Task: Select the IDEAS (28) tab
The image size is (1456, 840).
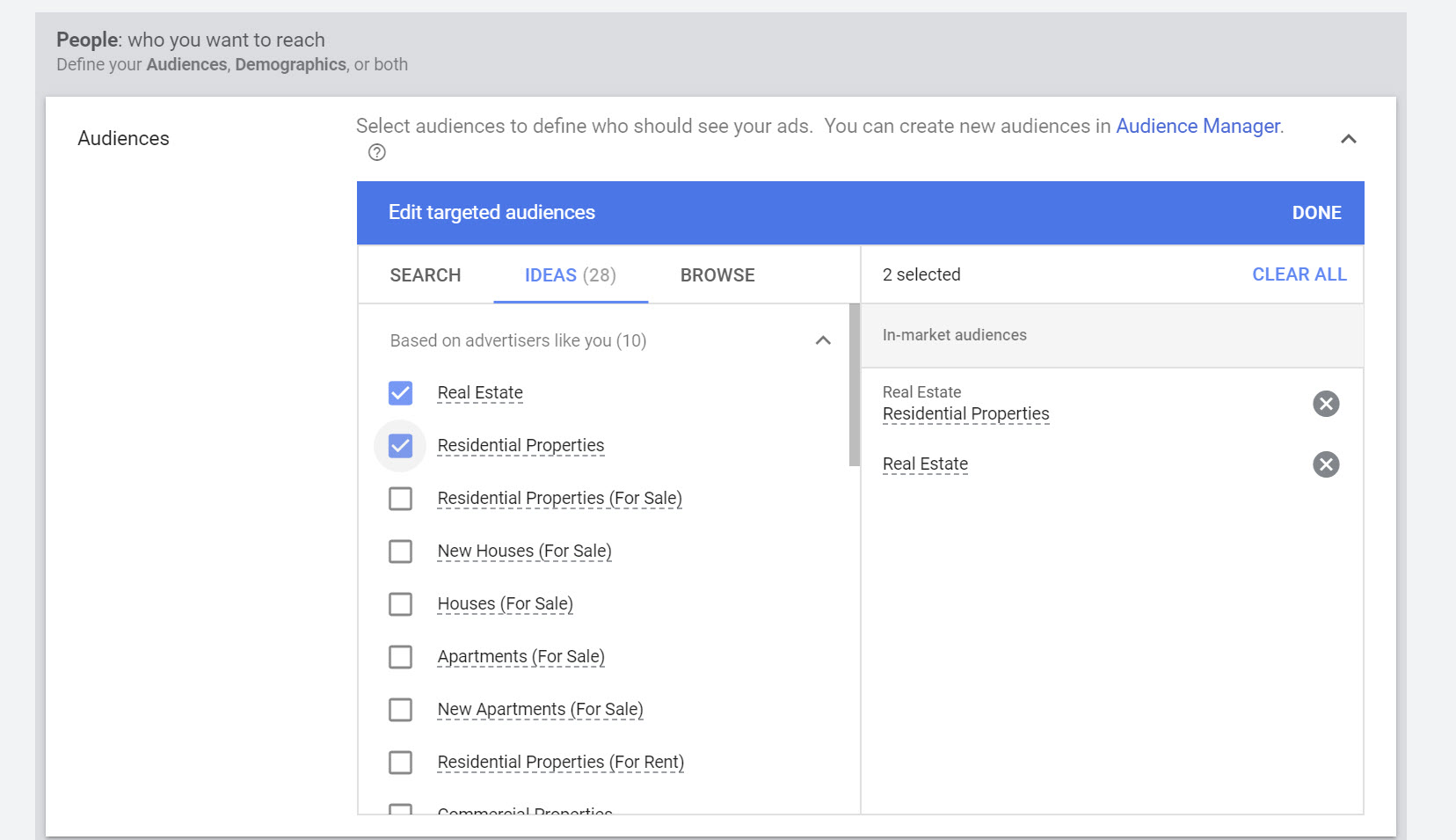Action: click(x=570, y=275)
